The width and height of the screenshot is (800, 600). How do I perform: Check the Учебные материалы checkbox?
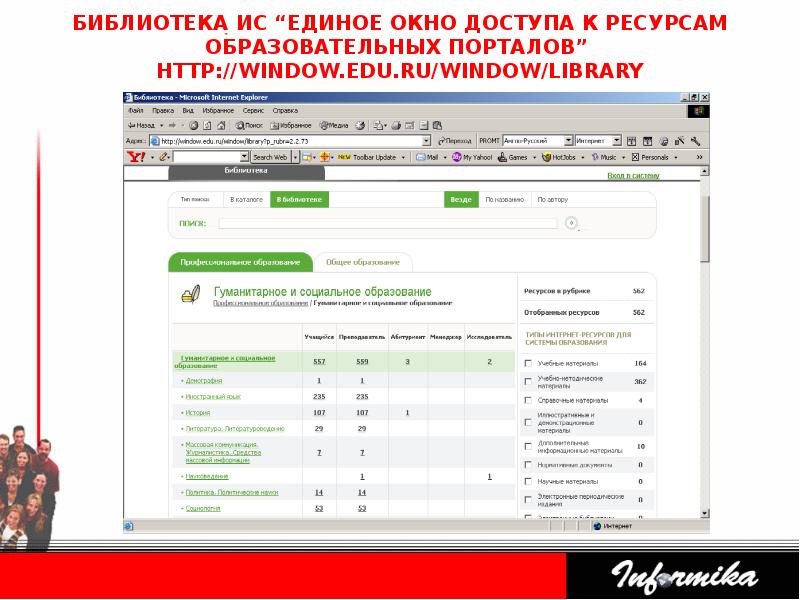[528, 363]
